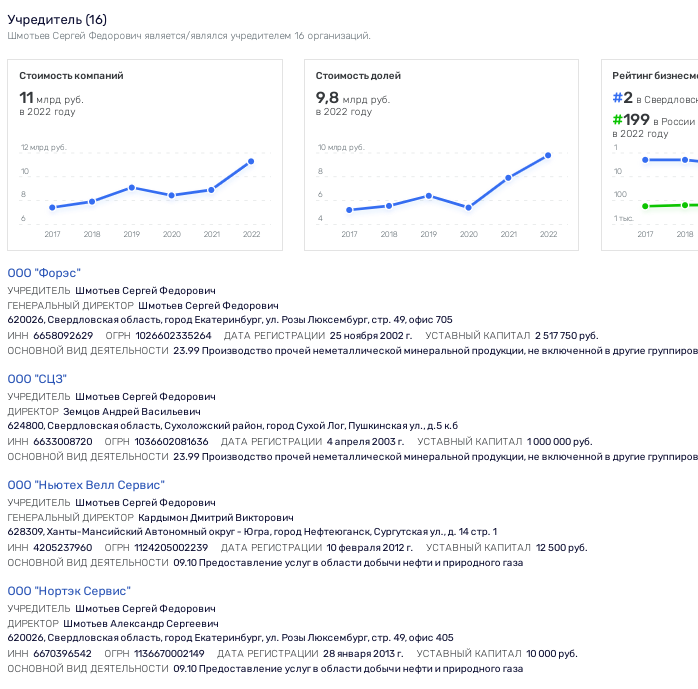
Task: Select the Стоимость долей card title
Action: (x=358, y=76)
